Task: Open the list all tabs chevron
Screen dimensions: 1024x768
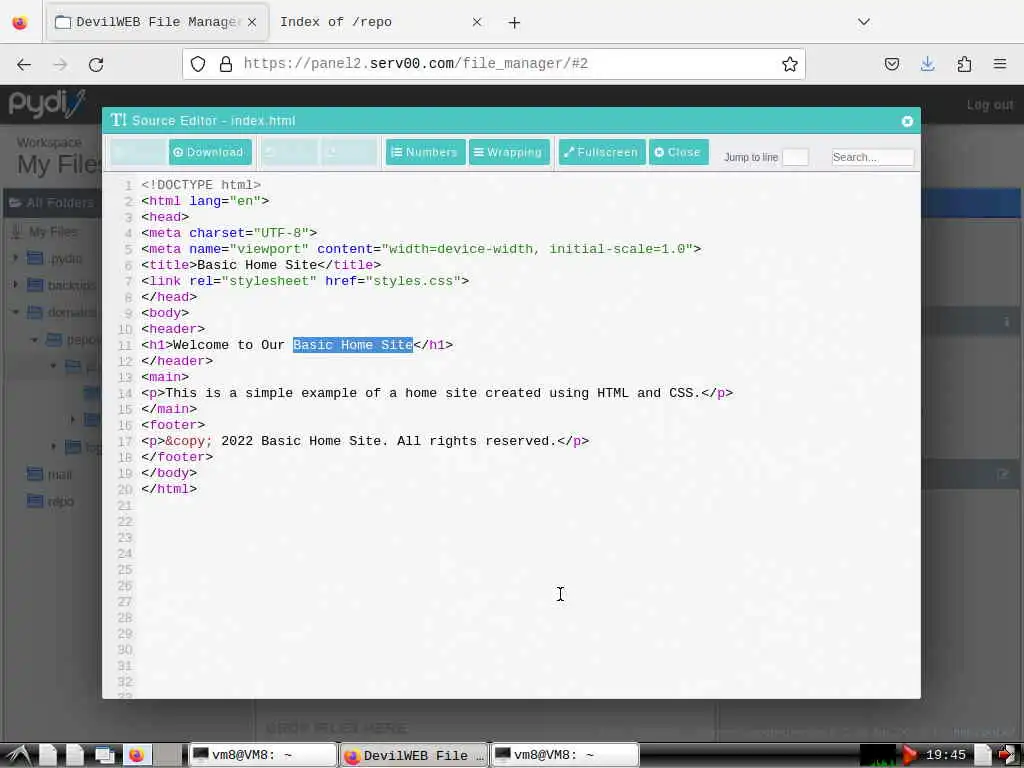Action: [863, 22]
